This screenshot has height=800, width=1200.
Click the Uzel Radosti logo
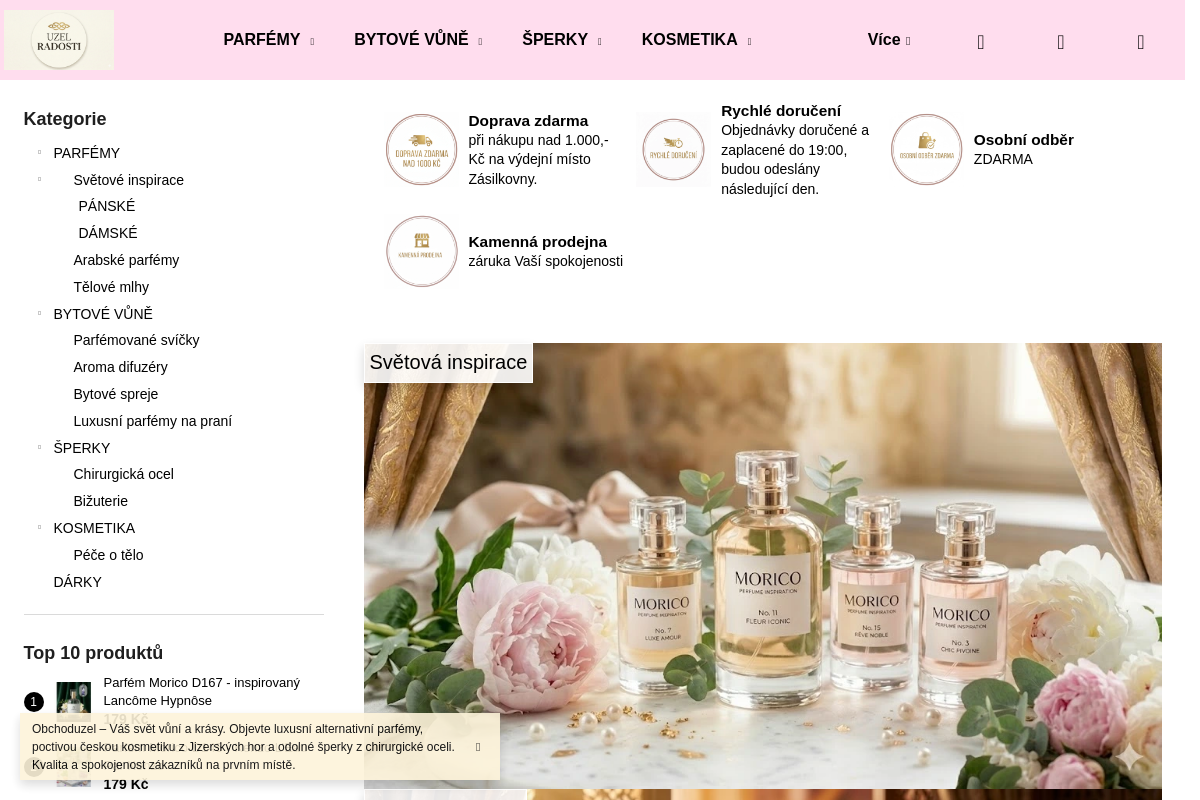[59, 40]
